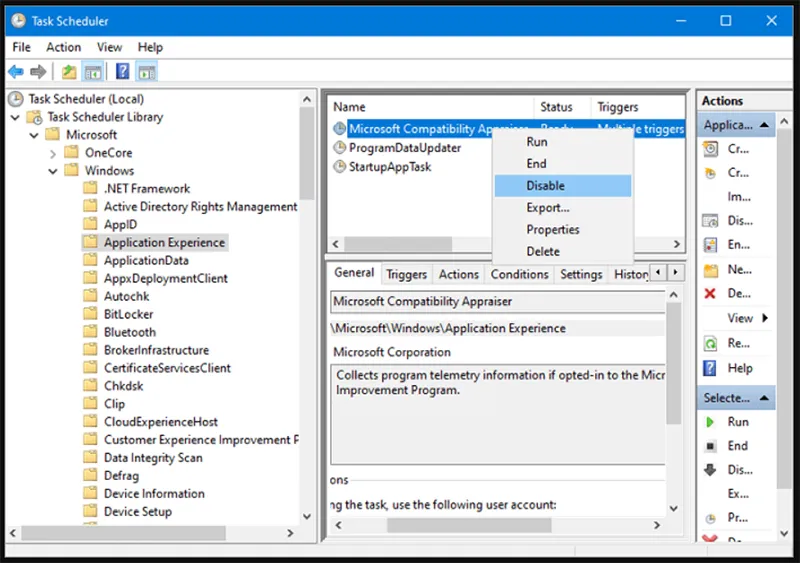Toggle the Show/Hide Console Tree icon
The height and width of the screenshot is (563, 800).
tap(93, 71)
